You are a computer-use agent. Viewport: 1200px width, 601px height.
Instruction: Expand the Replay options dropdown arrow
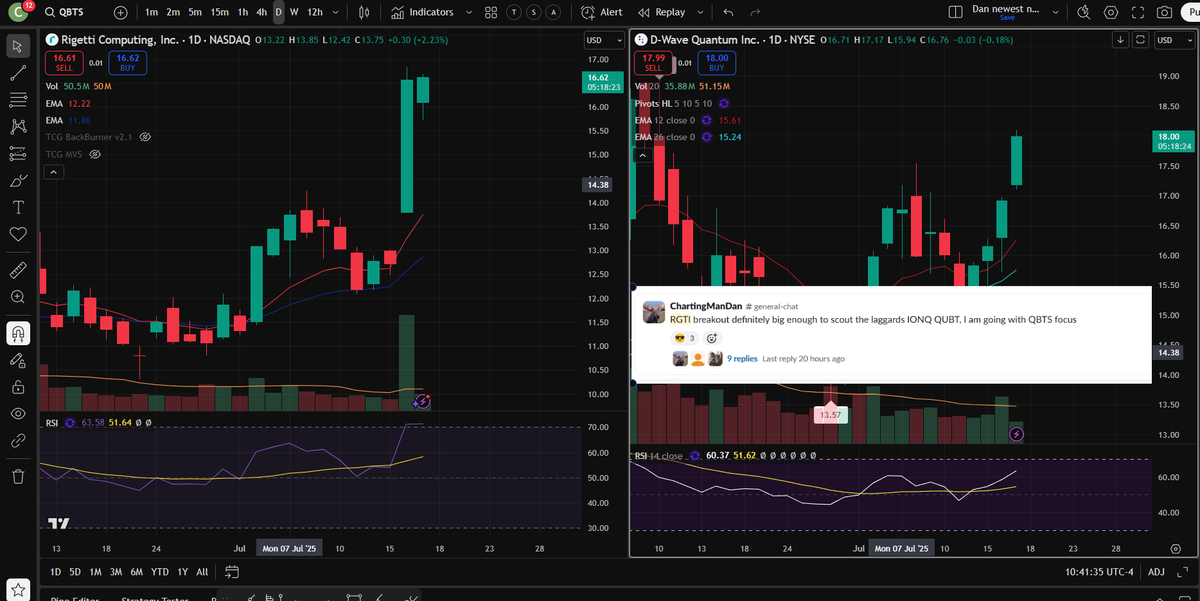699,13
